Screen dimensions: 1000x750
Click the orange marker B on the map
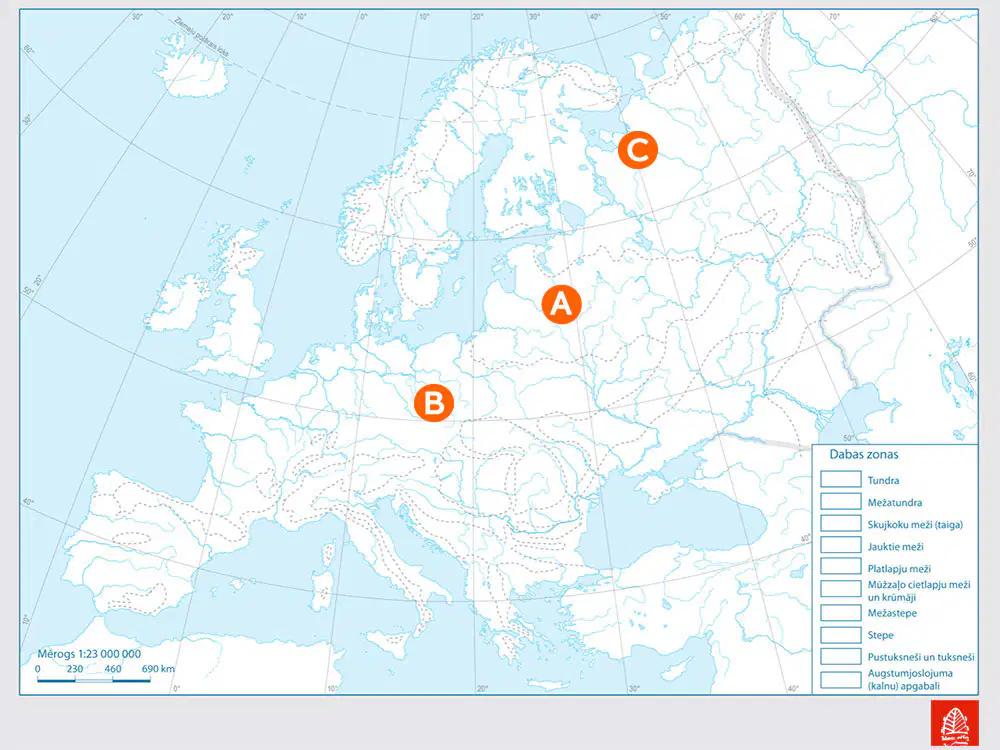tap(434, 403)
